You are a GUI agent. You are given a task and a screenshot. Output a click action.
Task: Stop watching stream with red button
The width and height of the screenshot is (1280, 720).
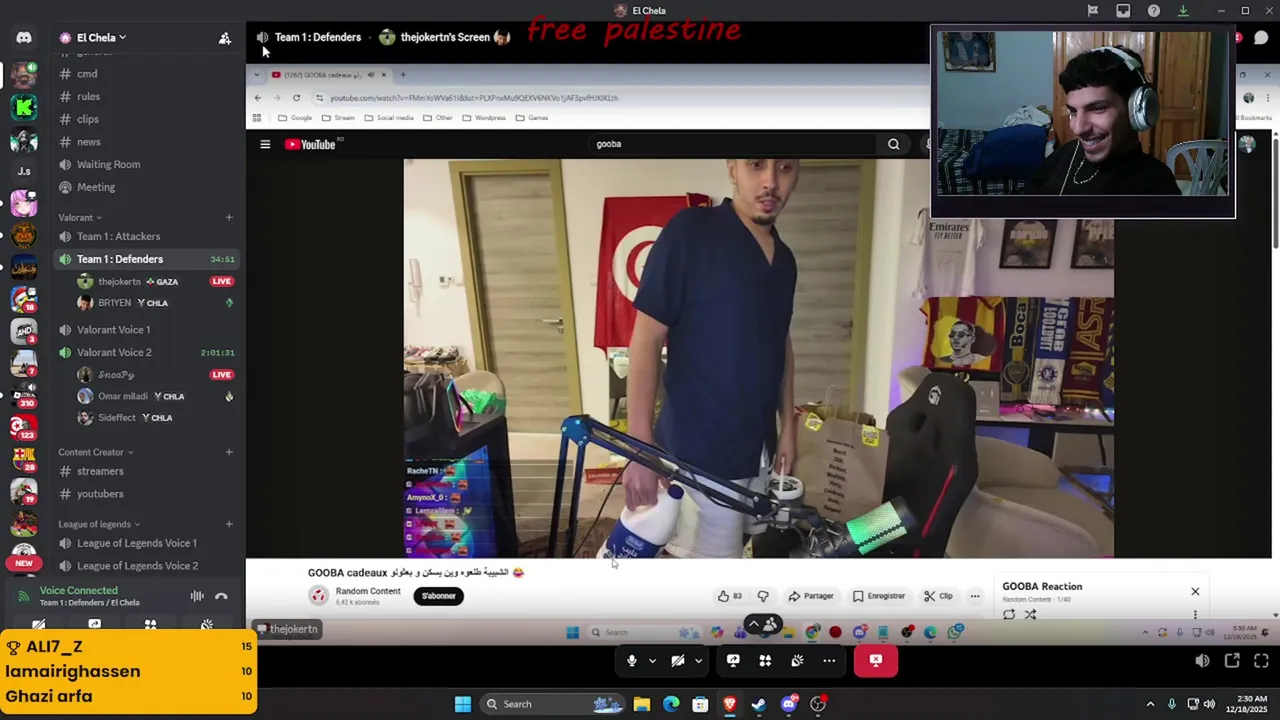(876, 660)
